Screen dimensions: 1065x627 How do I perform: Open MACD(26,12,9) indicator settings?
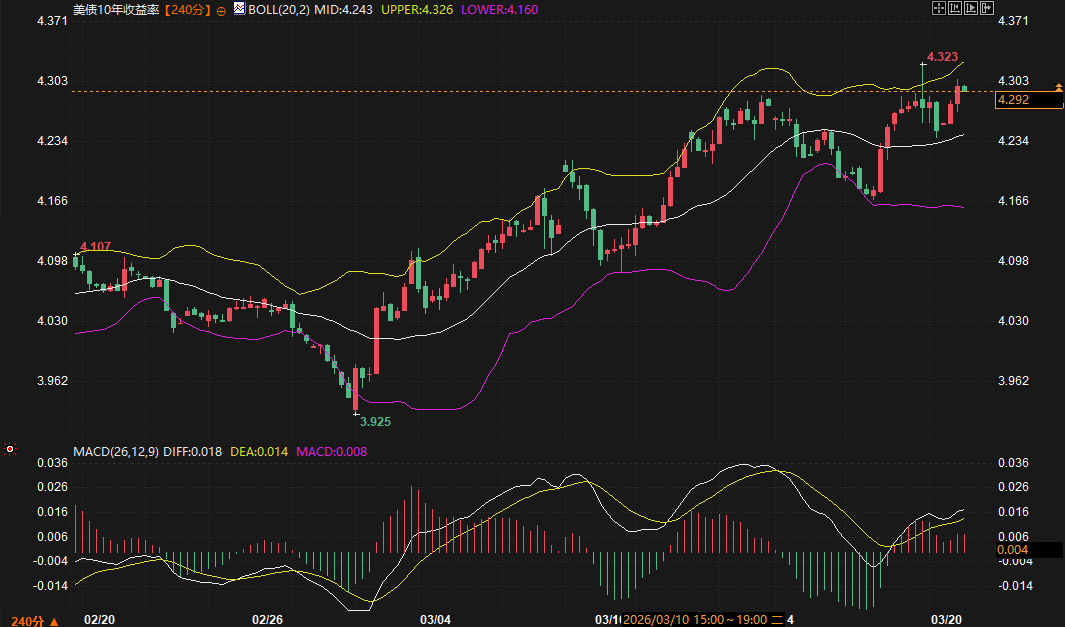tap(116, 451)
